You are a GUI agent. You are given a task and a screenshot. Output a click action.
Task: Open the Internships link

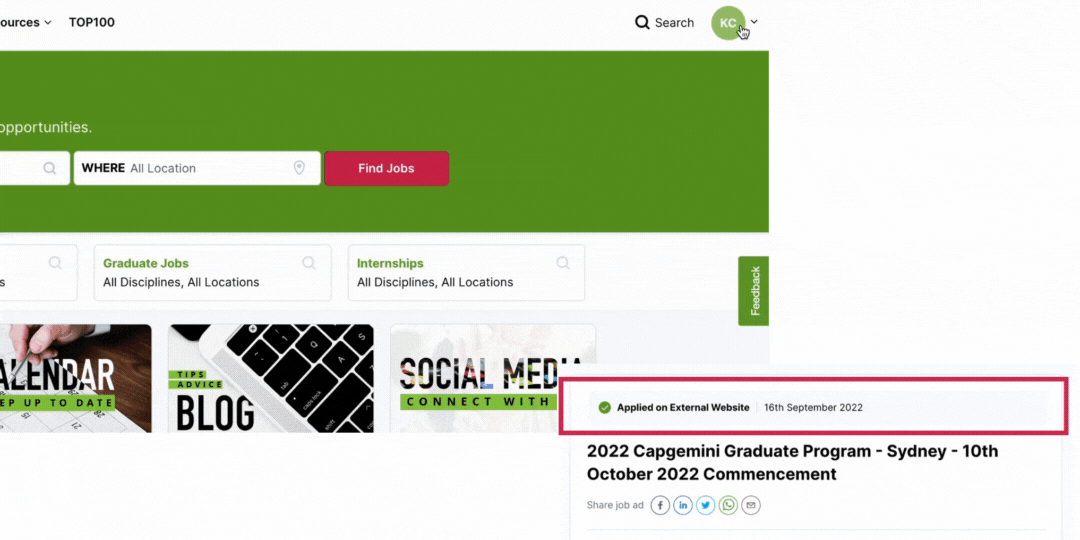pyautogui.click(x=390, y=263)
